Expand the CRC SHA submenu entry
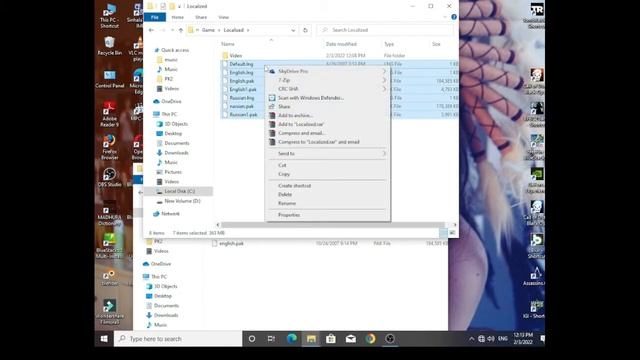This screenshot has height=360, width=640. [x=328, y=89]
